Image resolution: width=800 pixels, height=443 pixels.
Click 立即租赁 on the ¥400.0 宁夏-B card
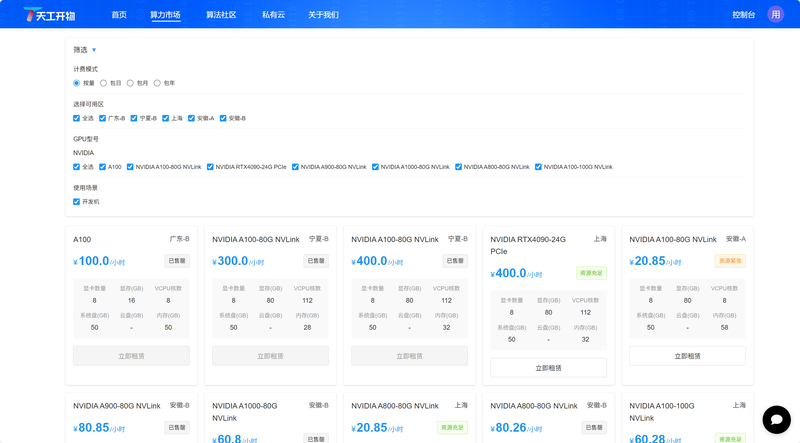pyautogui.click(x=409, y=356)
